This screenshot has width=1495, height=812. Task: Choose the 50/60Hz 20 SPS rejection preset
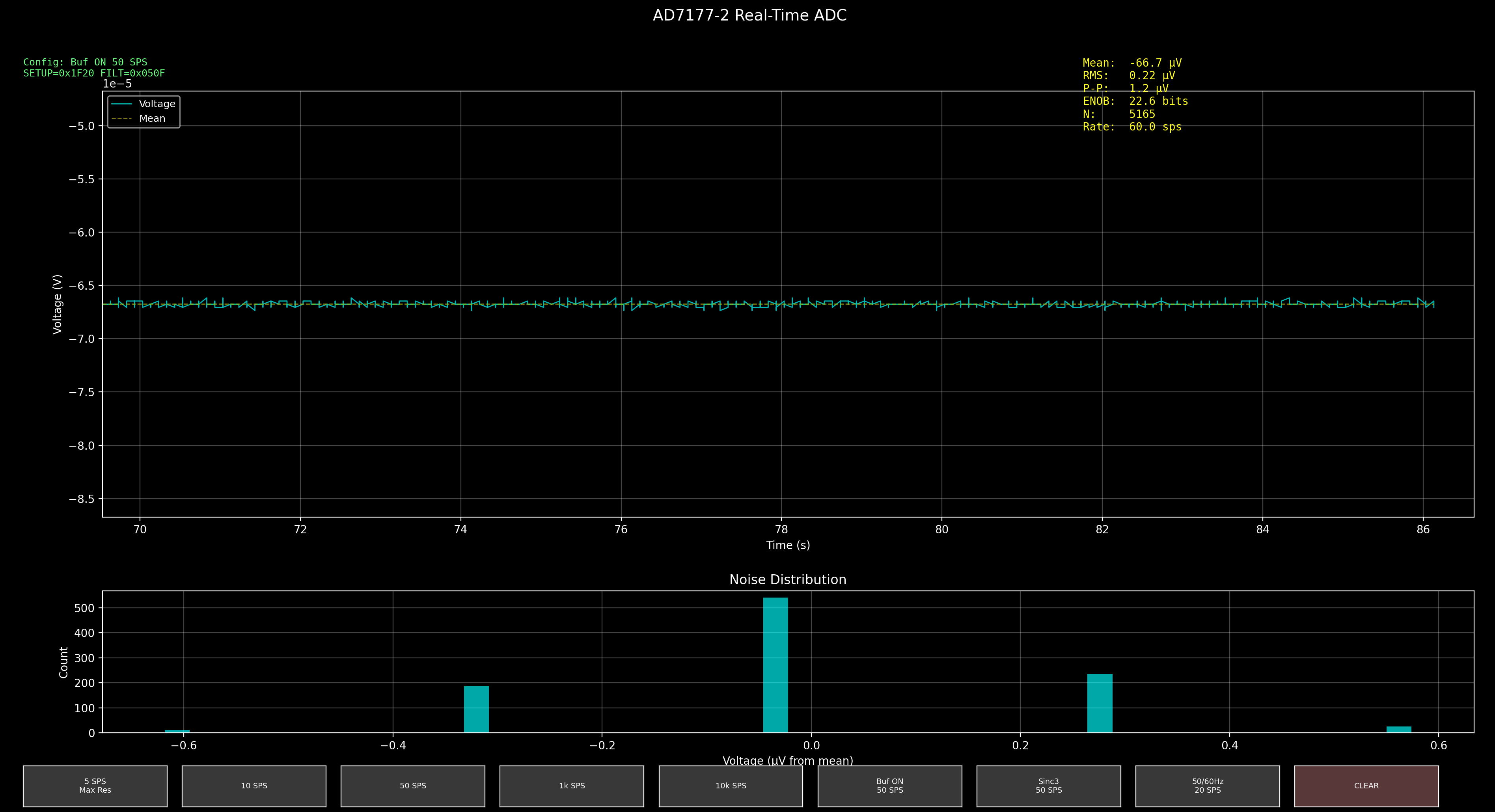(1208, 786)
